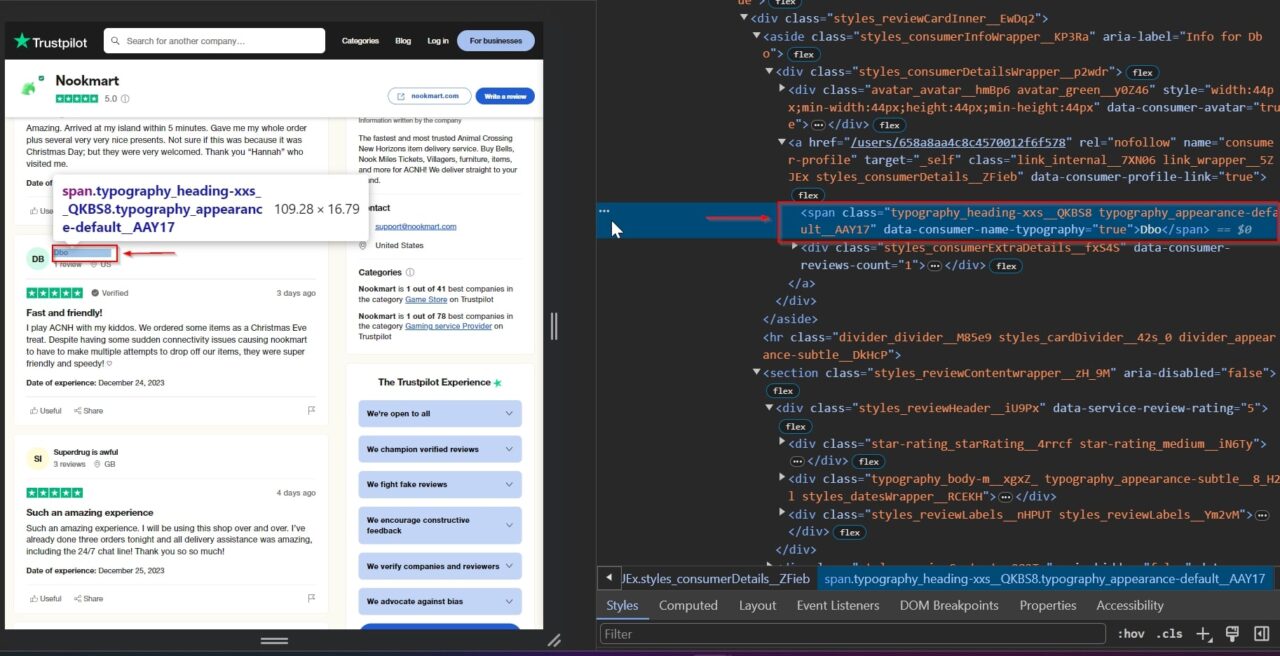Click the DB avatar on Dbo's review
Viewport: 1280px width, 656px height.
tap(37, 258)
